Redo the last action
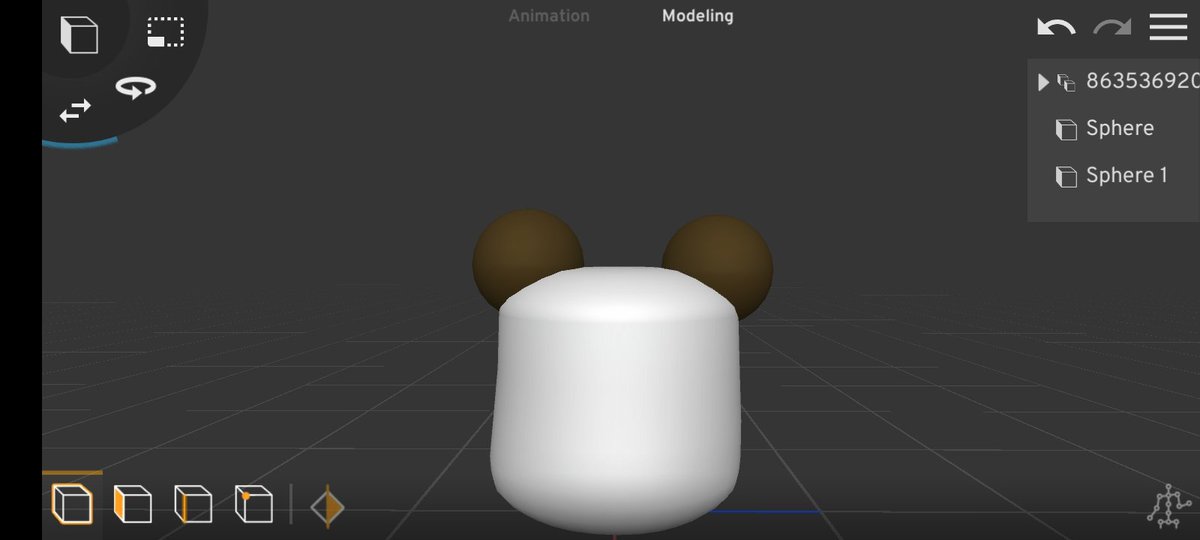Screen dimensions: 1200x540 coord(1112,27)
